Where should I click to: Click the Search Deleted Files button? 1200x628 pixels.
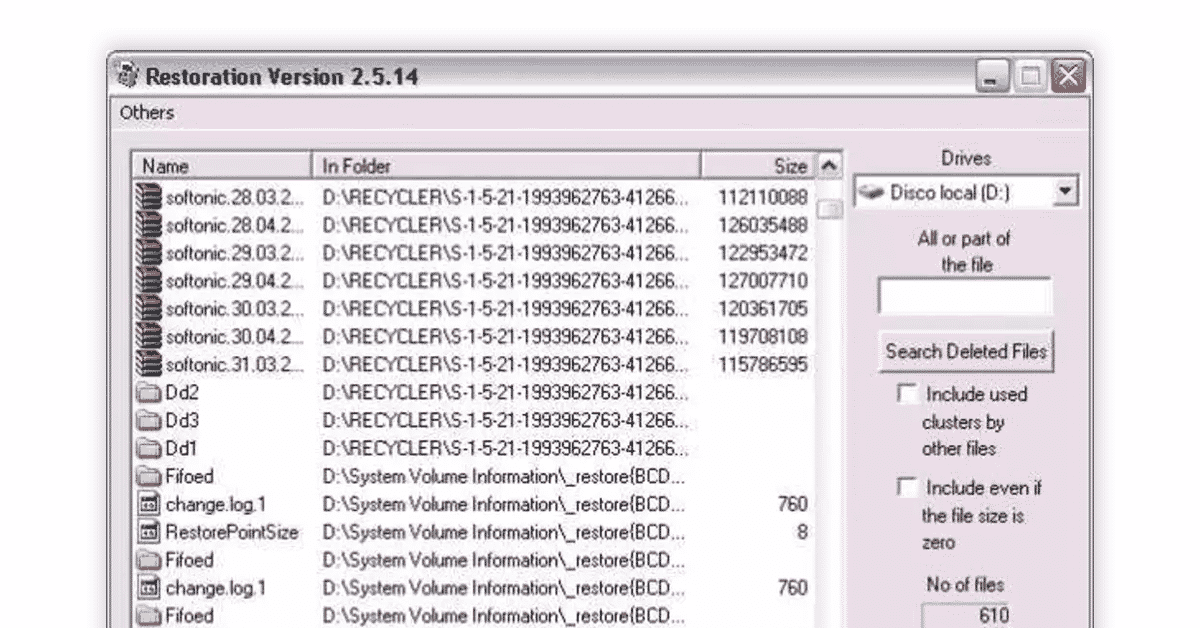click(x=966, y=351)
